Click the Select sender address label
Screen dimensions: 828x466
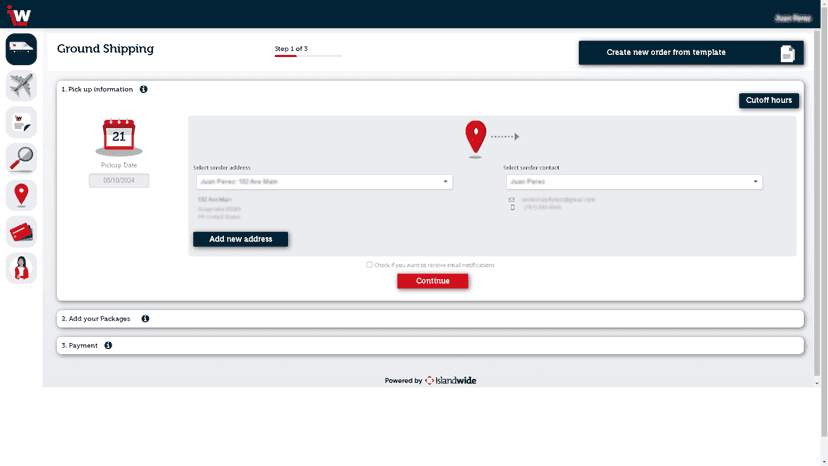(222, 167)
